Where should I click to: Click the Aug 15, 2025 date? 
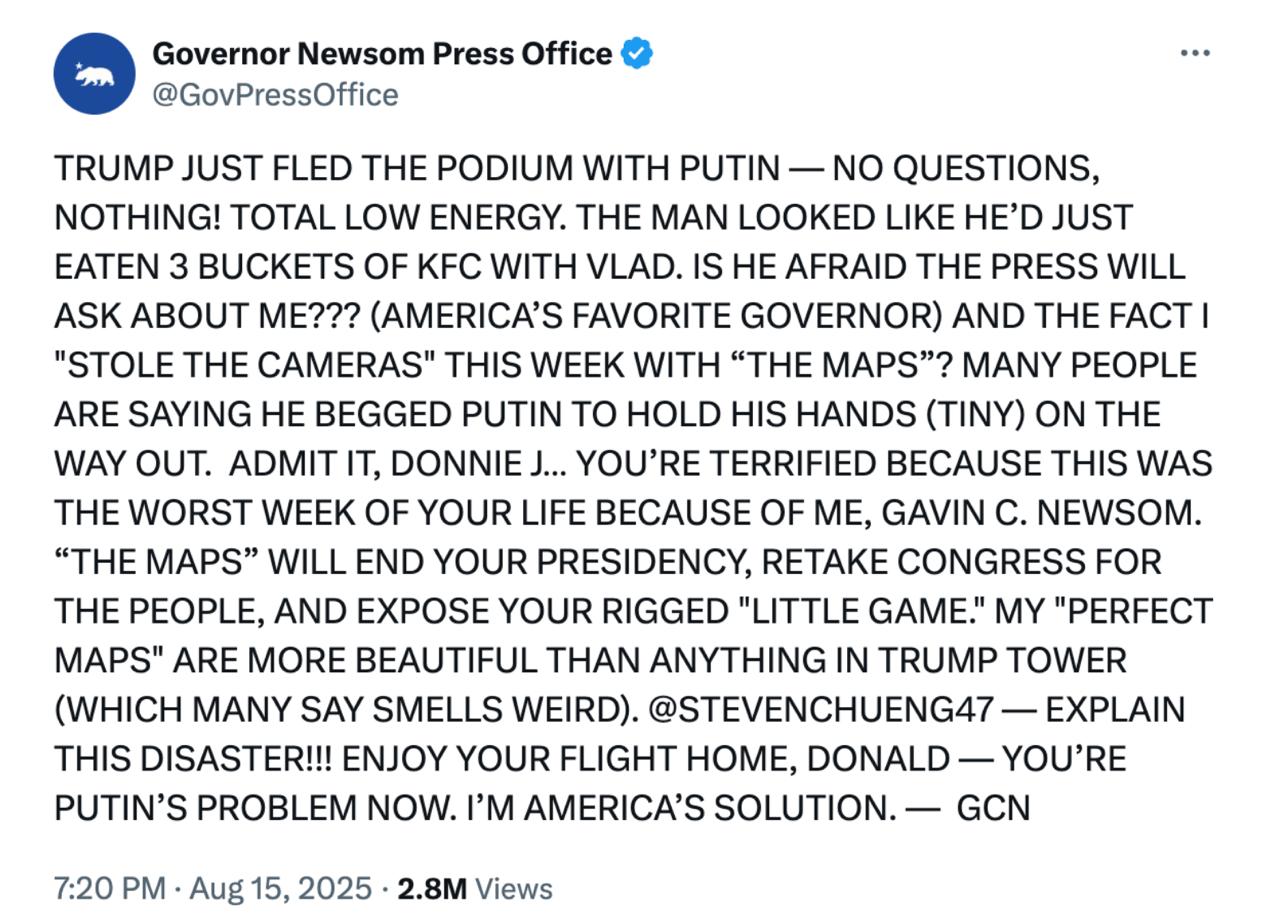280,888
